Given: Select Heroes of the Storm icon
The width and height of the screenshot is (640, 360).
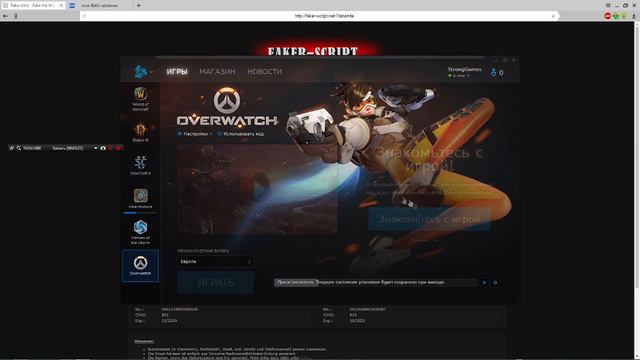Looking at the screenshot, I should (140, 232).
